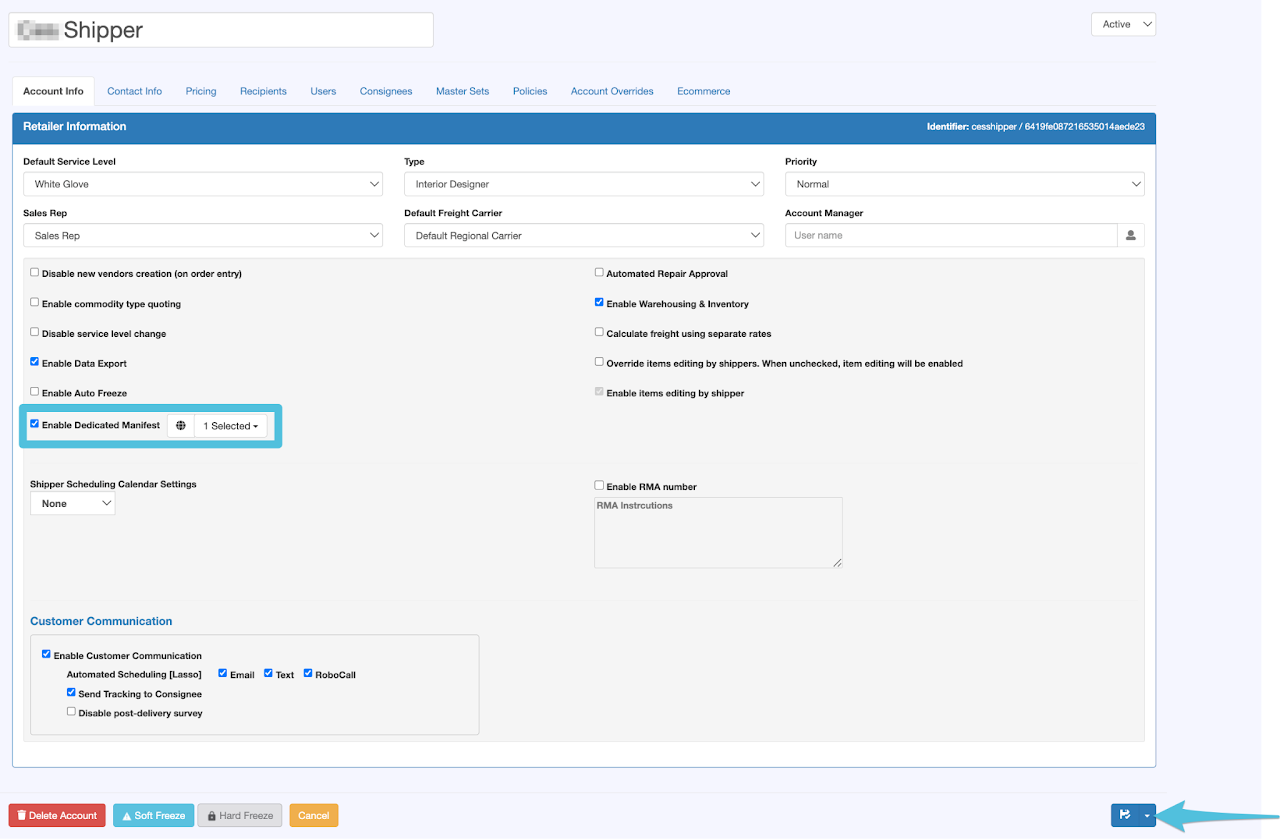Open the Policies tab
Screen dimensions: 1280x839
click(x=530, y=91)
